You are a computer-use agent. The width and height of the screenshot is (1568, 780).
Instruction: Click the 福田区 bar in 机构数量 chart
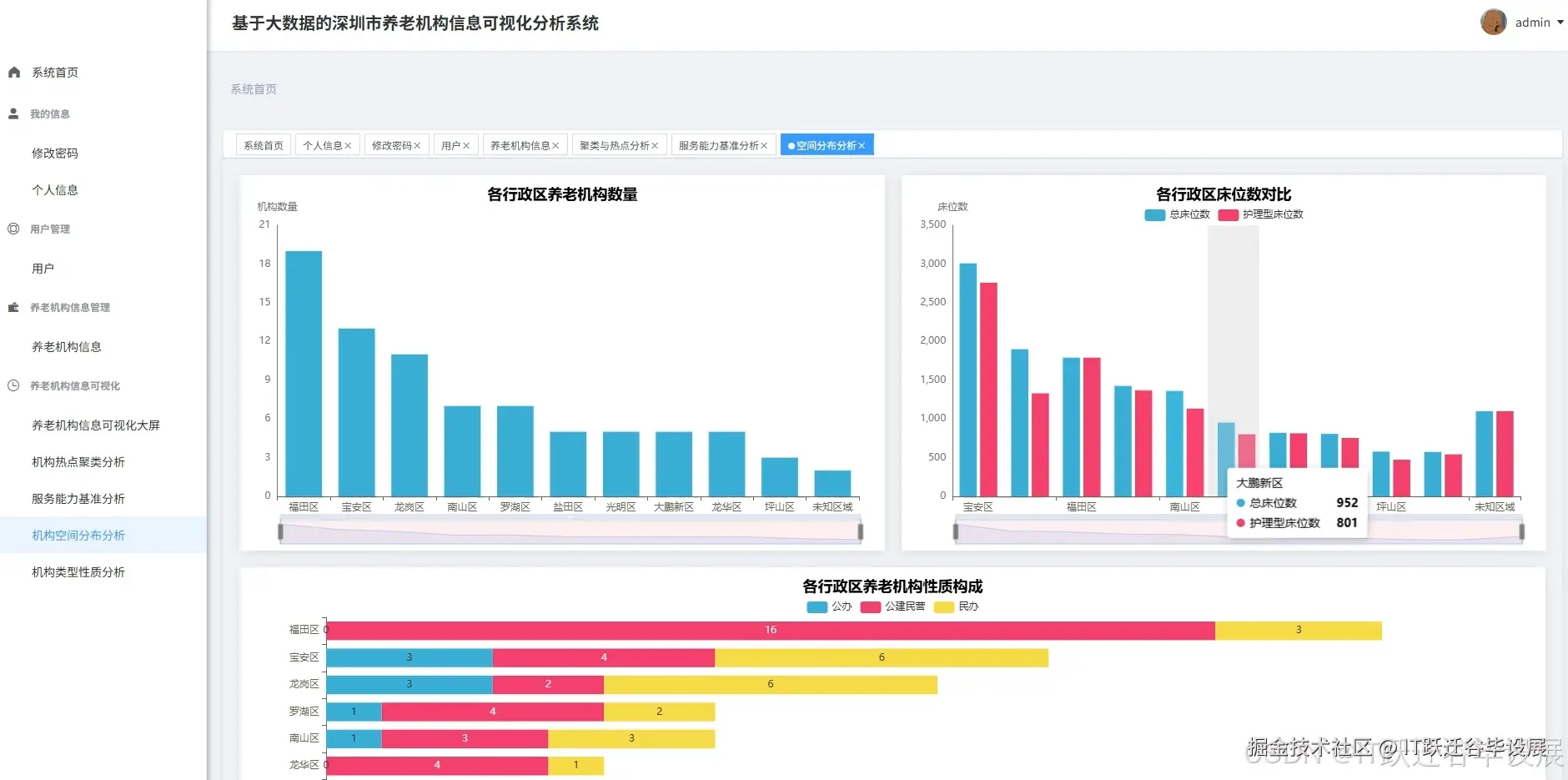304,374
